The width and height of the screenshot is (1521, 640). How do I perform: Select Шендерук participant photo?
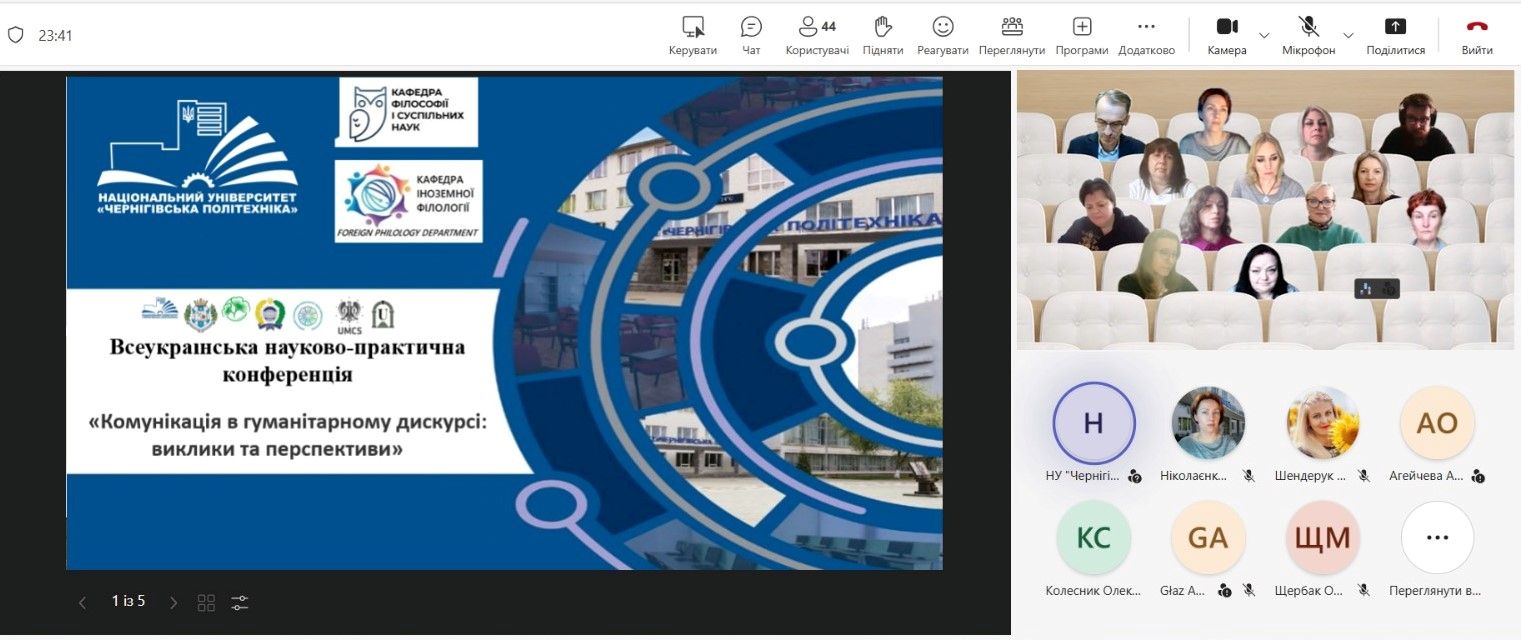tap(1323, 423)
